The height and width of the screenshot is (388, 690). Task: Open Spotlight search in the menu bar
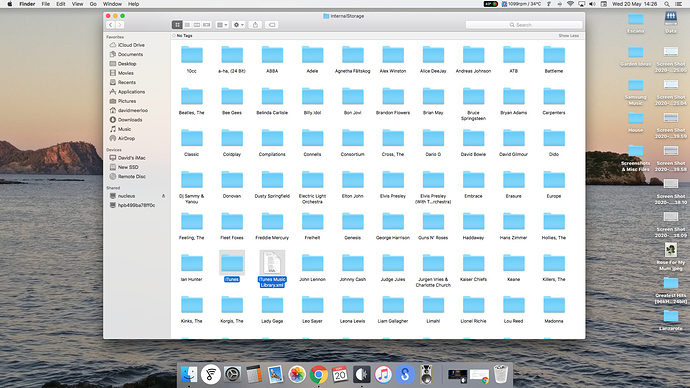pos(667,4)
